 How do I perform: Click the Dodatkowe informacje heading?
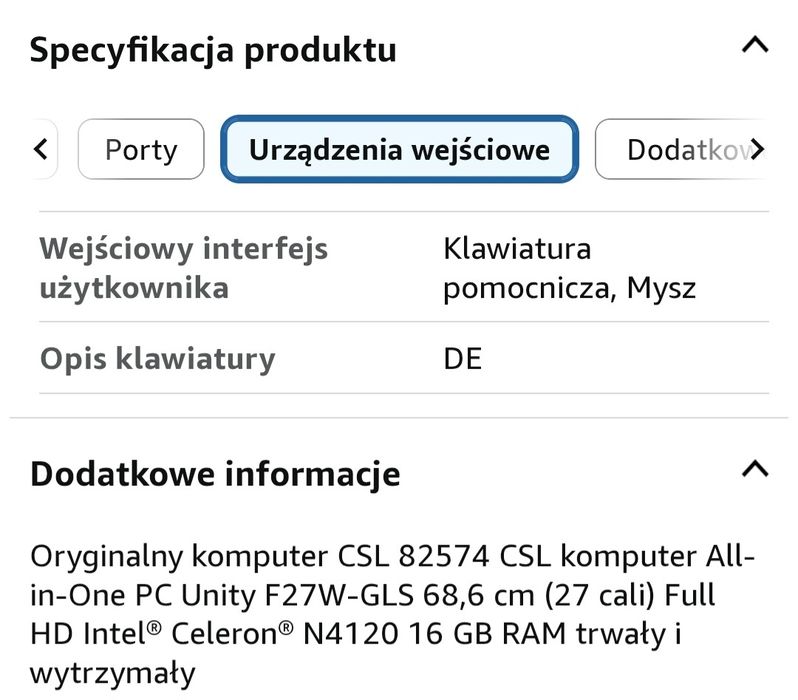(215, 473)
